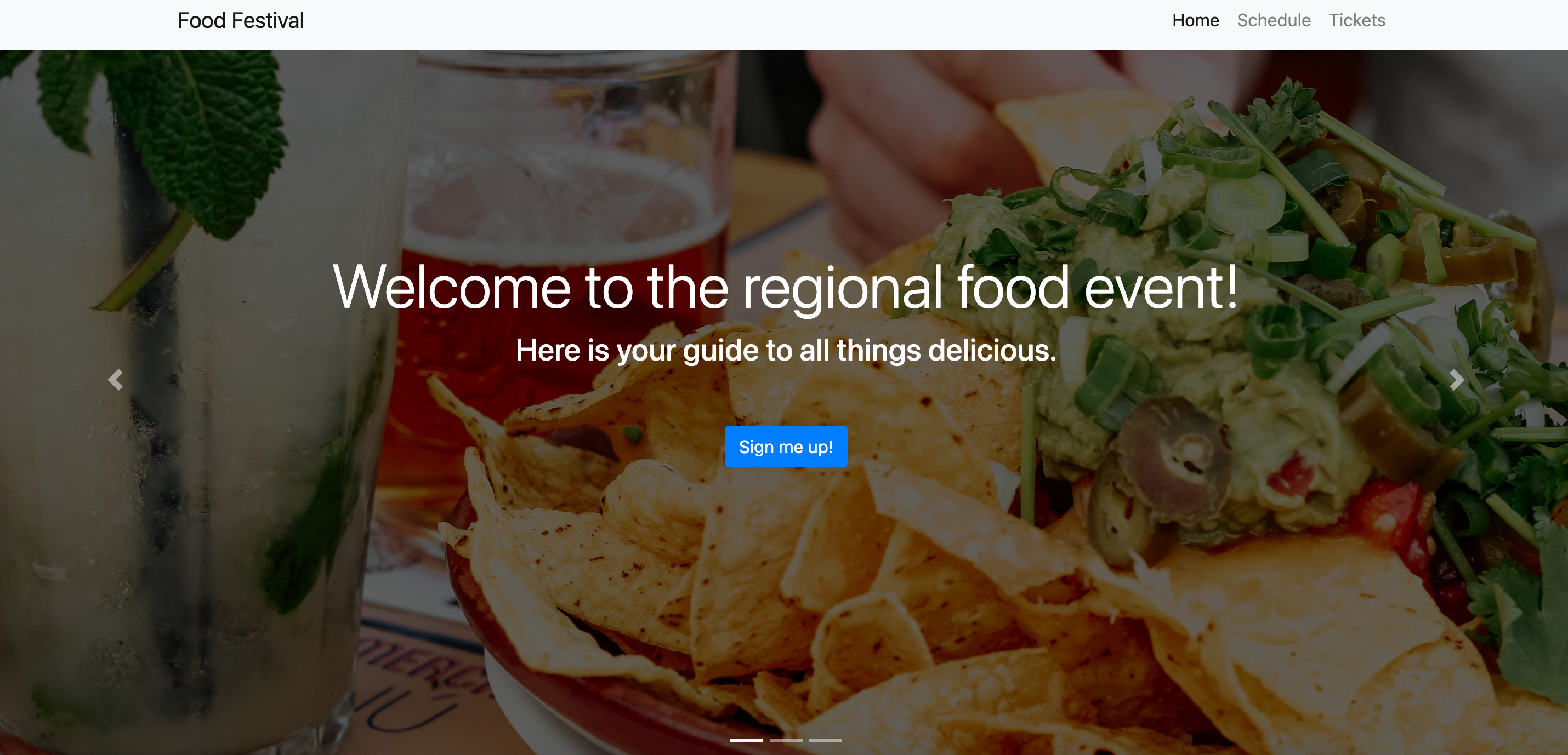Click the Welcome to the regional food event heading
The height and width of the screenshot is (755, 1568).
[785, 287]
